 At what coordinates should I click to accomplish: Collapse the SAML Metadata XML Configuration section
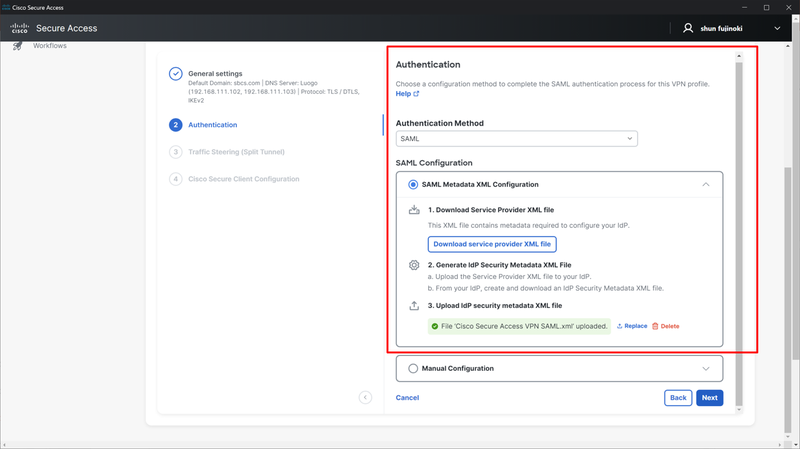click(706, 185)
